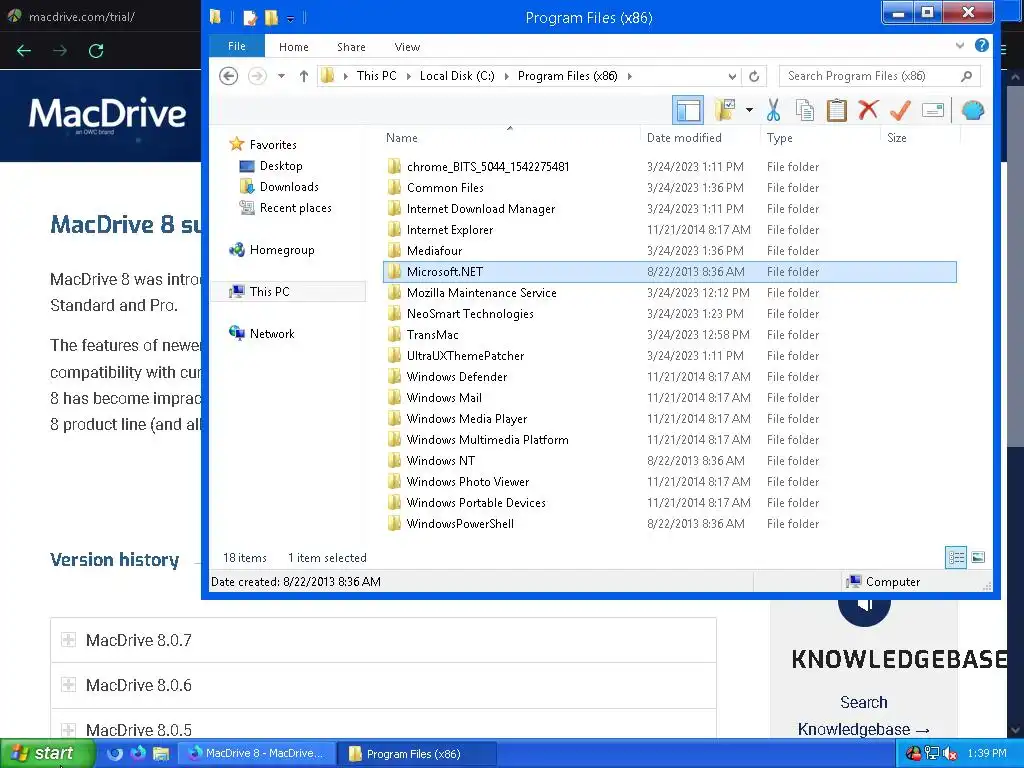
Task: Click the Program Files (x86) taskbar button
Action: tap(417, 753)
